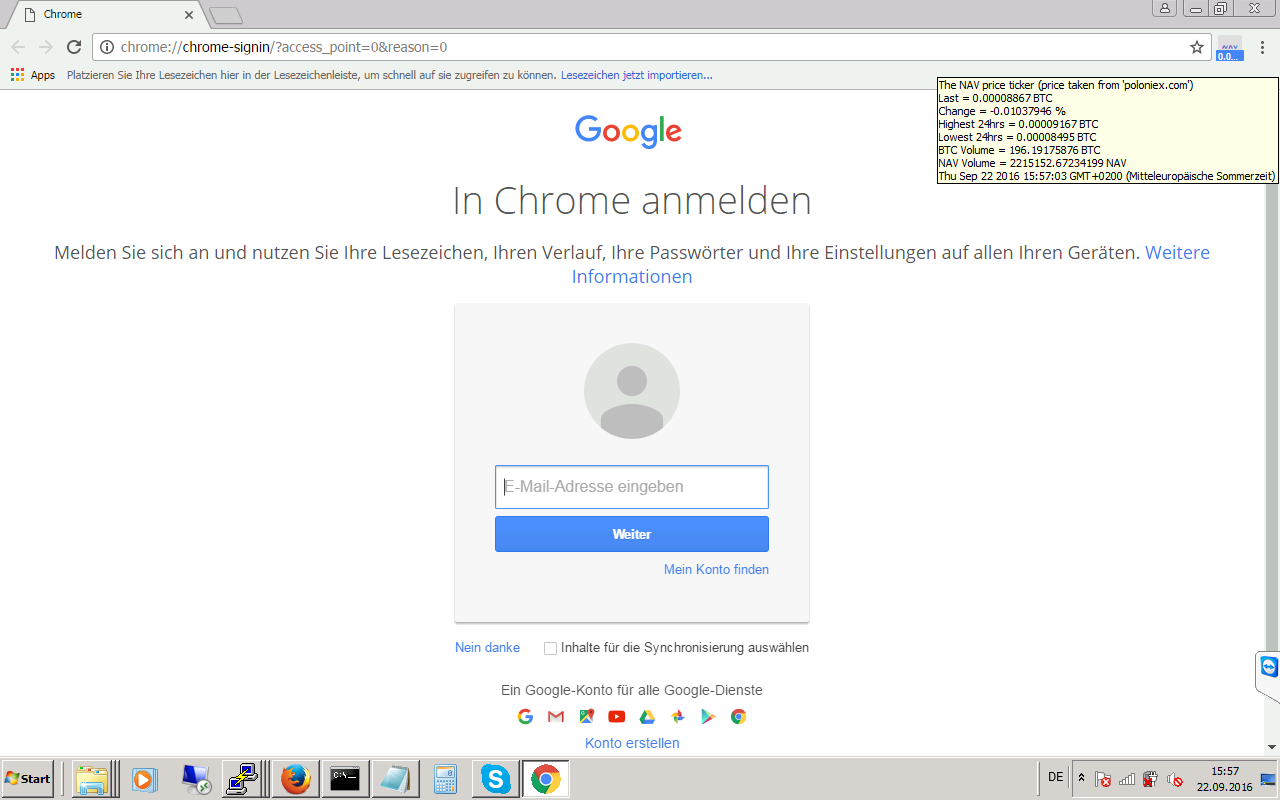
Task: Open Apps shortcut in bookmarks bar
Action: (33, 75)
